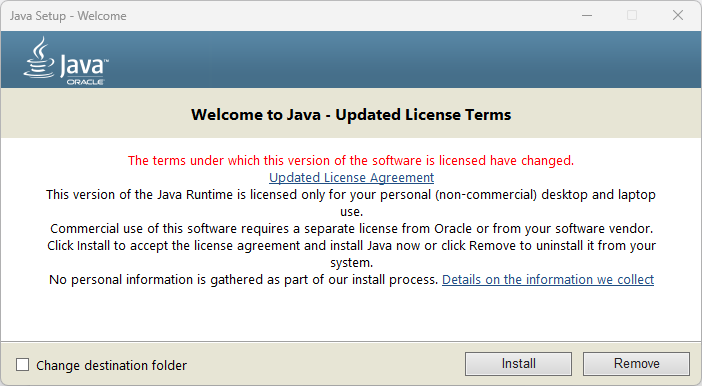
Task: Click the Java wordmark in banner
Action: [84, 66]
